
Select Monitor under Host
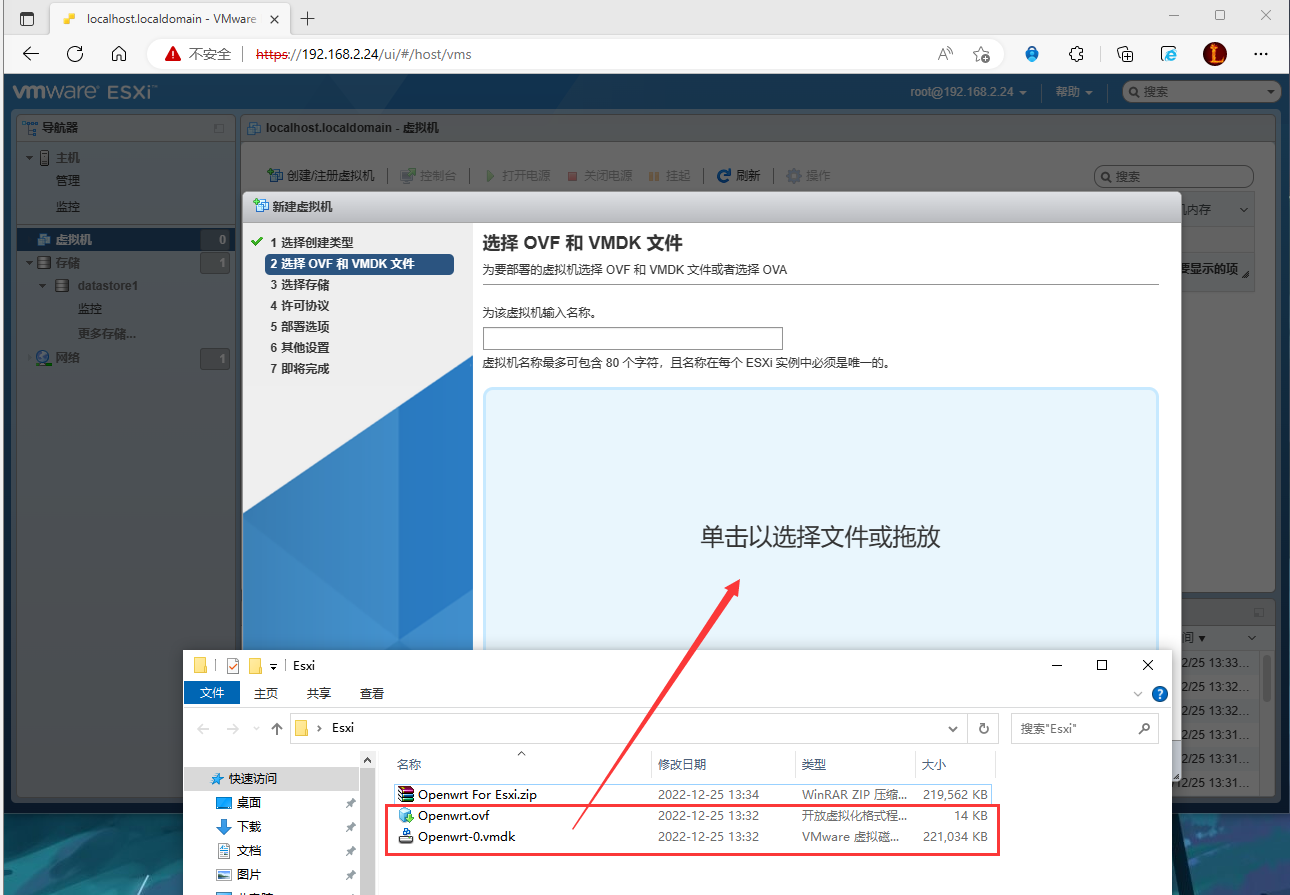point(68,207)
